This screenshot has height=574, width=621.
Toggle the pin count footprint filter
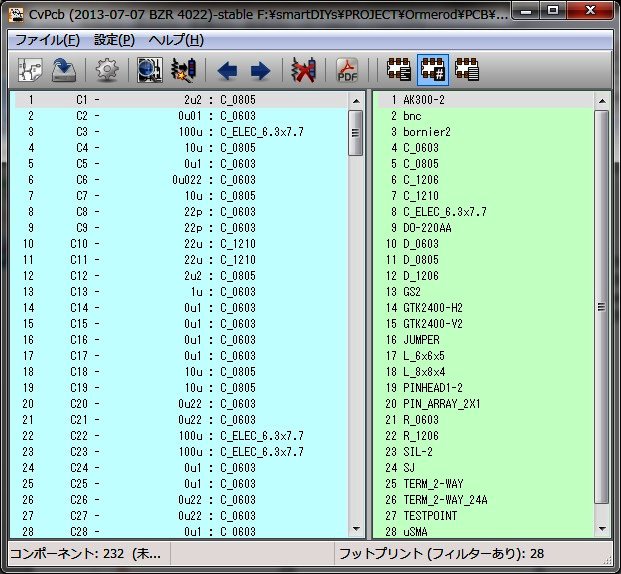pos(432,70)
